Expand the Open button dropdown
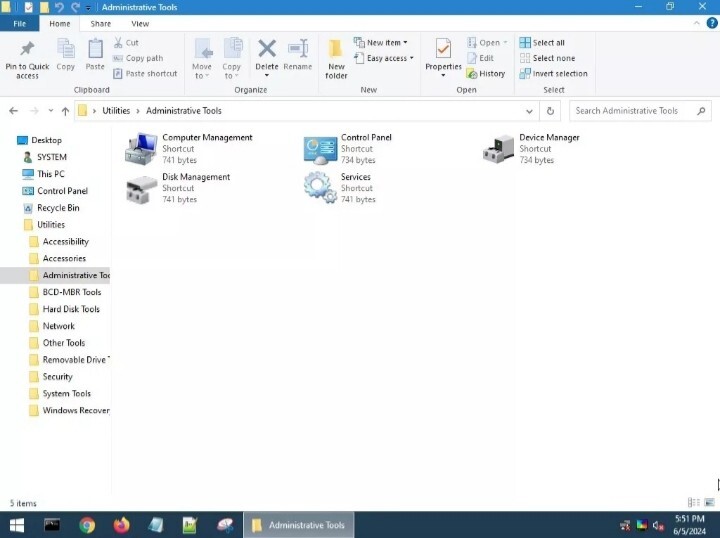Image resolution: width=720 pixels, height=538 pixels. pyautogui.click(x=505, y=43)
